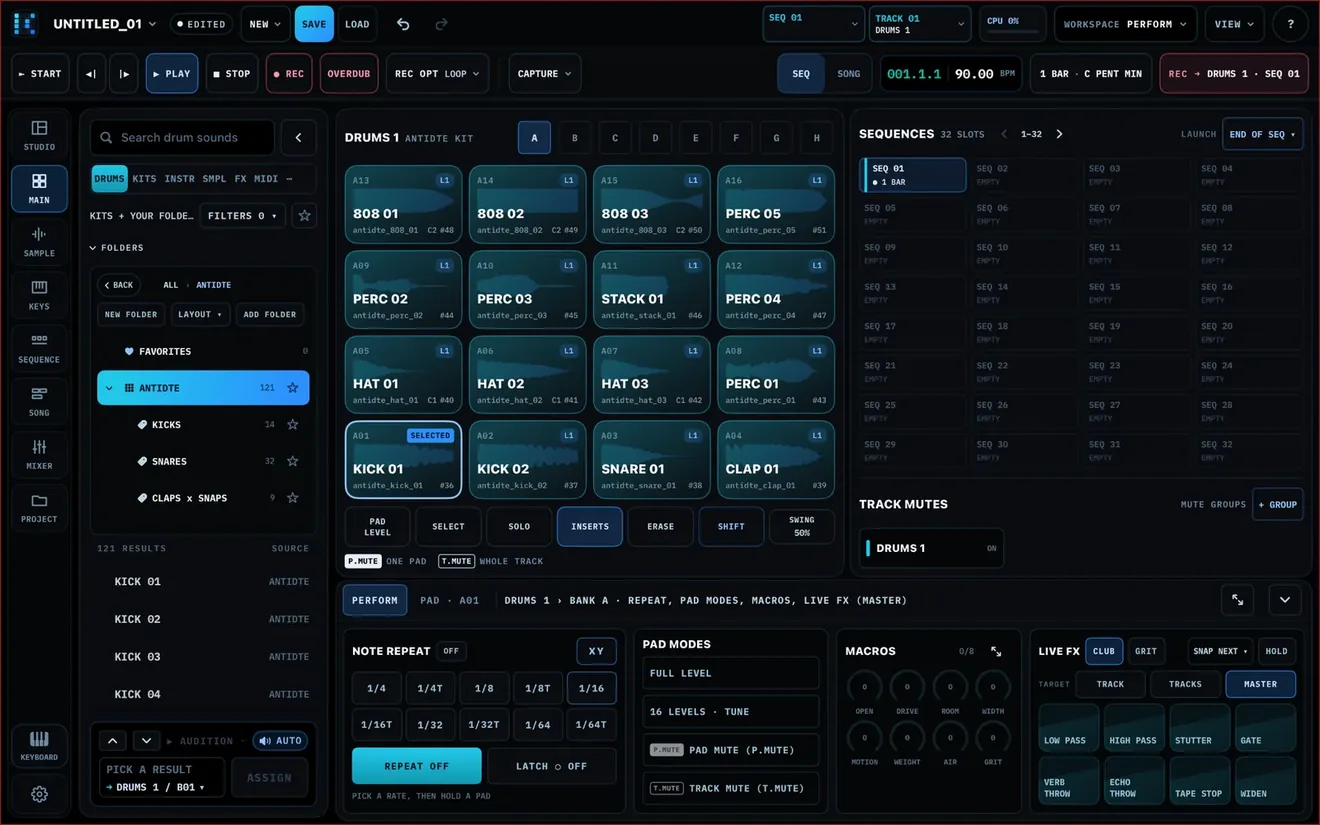Click the undo arrow icon

point(403,24)
